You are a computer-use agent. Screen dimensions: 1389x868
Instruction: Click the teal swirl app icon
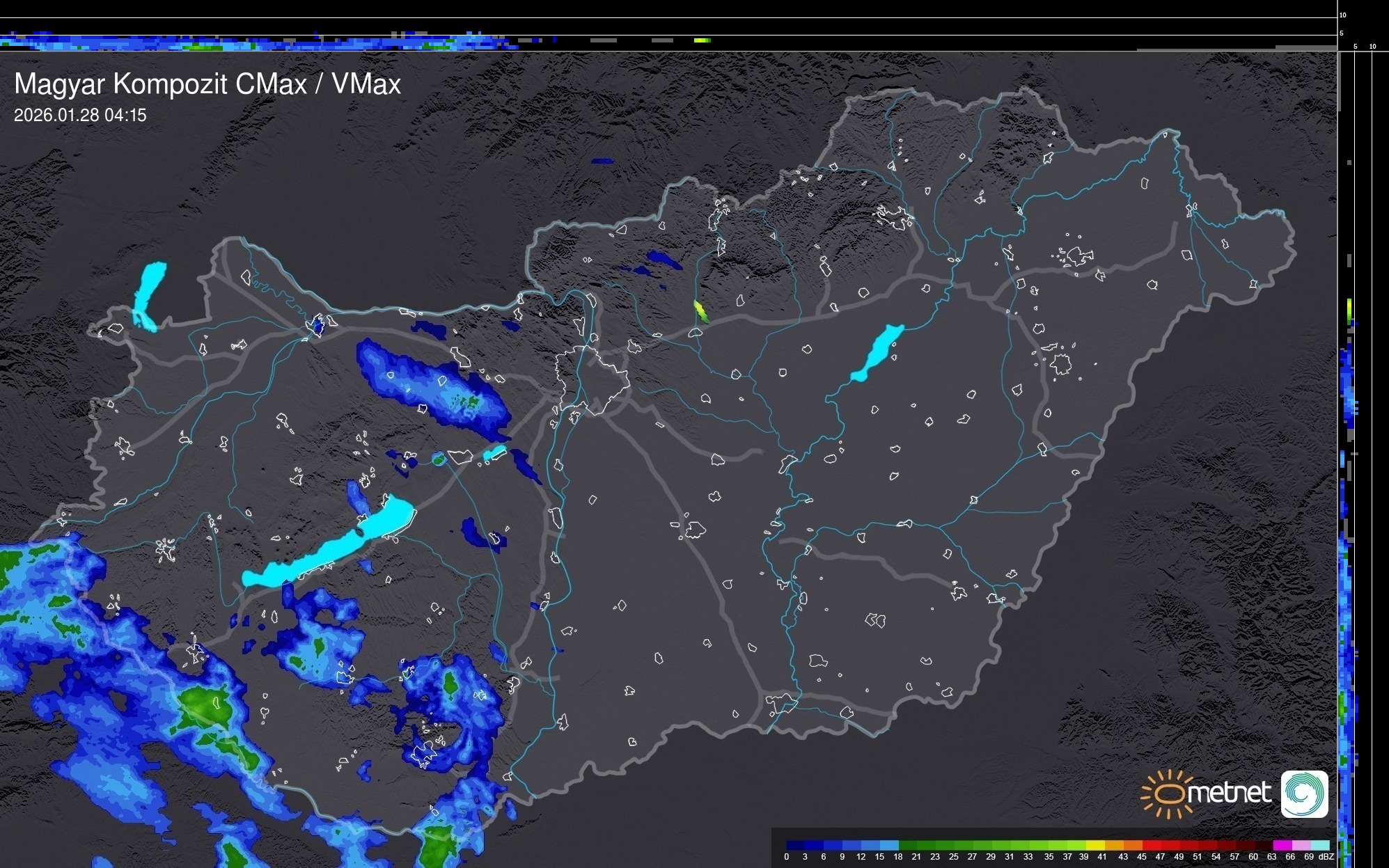tap(1304, 794)
